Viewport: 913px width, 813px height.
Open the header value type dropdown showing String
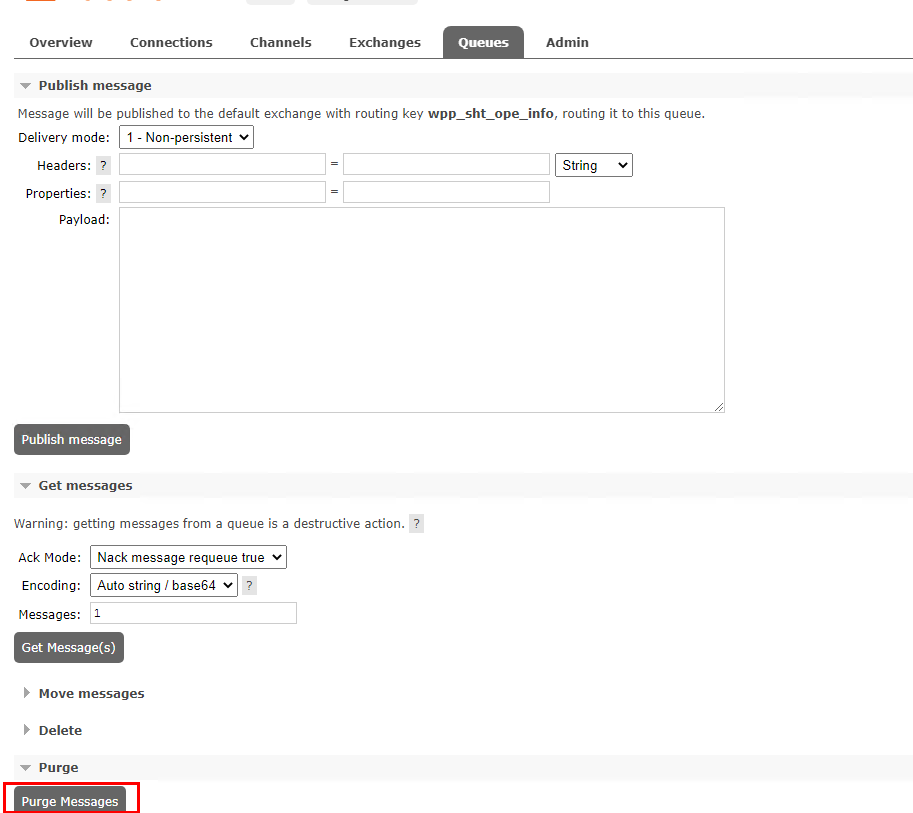(593, 164)
